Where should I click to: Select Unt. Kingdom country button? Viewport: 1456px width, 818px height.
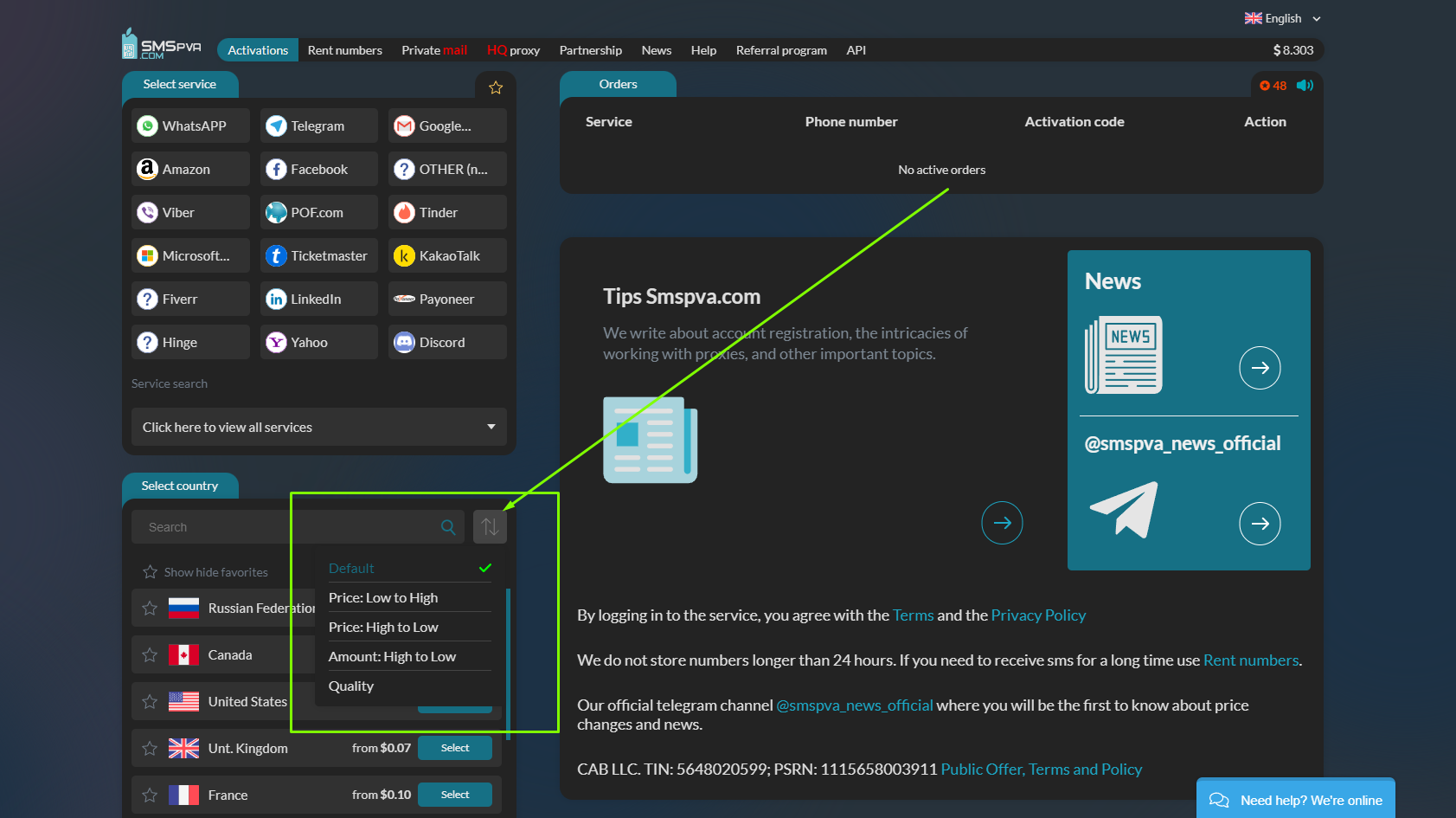click(x=455, y=748)
